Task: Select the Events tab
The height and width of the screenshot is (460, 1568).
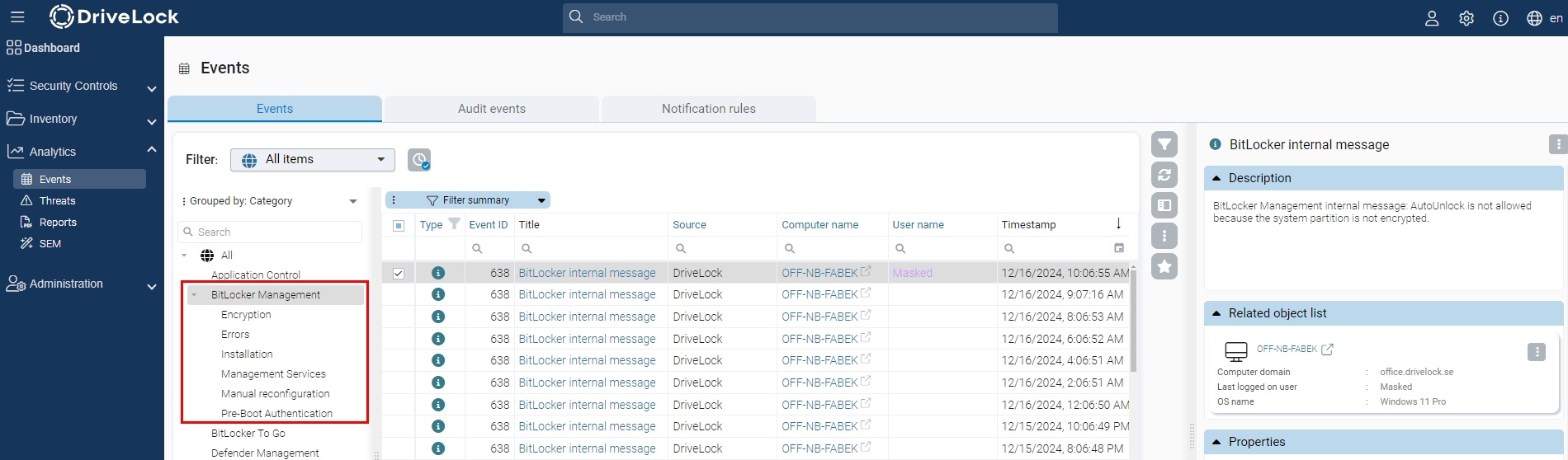Action: [275, 109]
